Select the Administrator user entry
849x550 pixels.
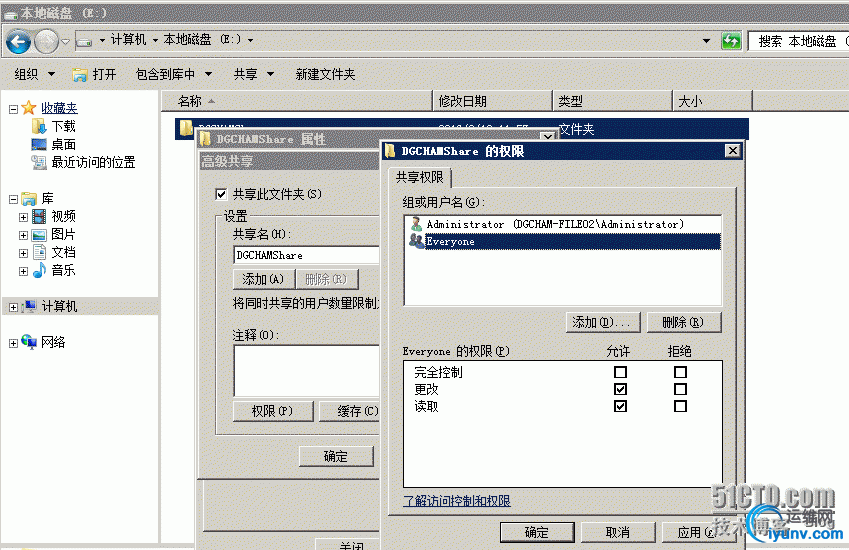[x=563, y=224]
